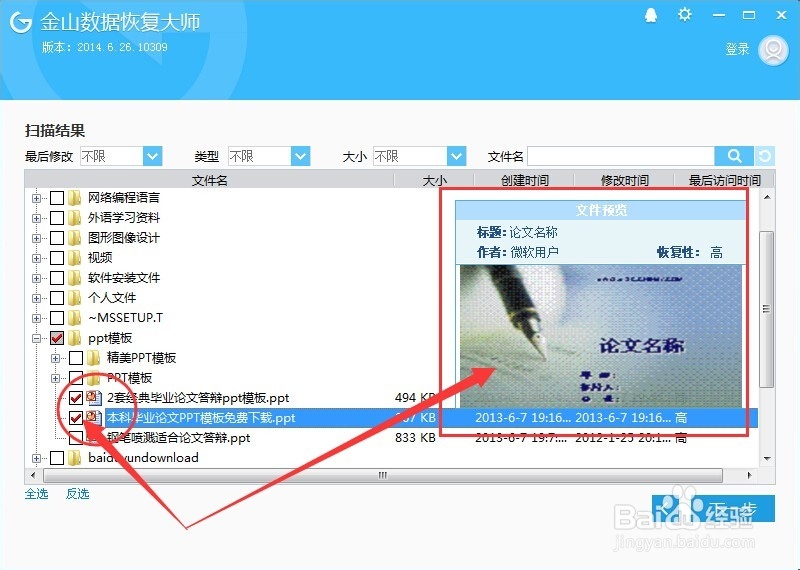Click the horizontal scroll right arrow

[x=749, y=475]
